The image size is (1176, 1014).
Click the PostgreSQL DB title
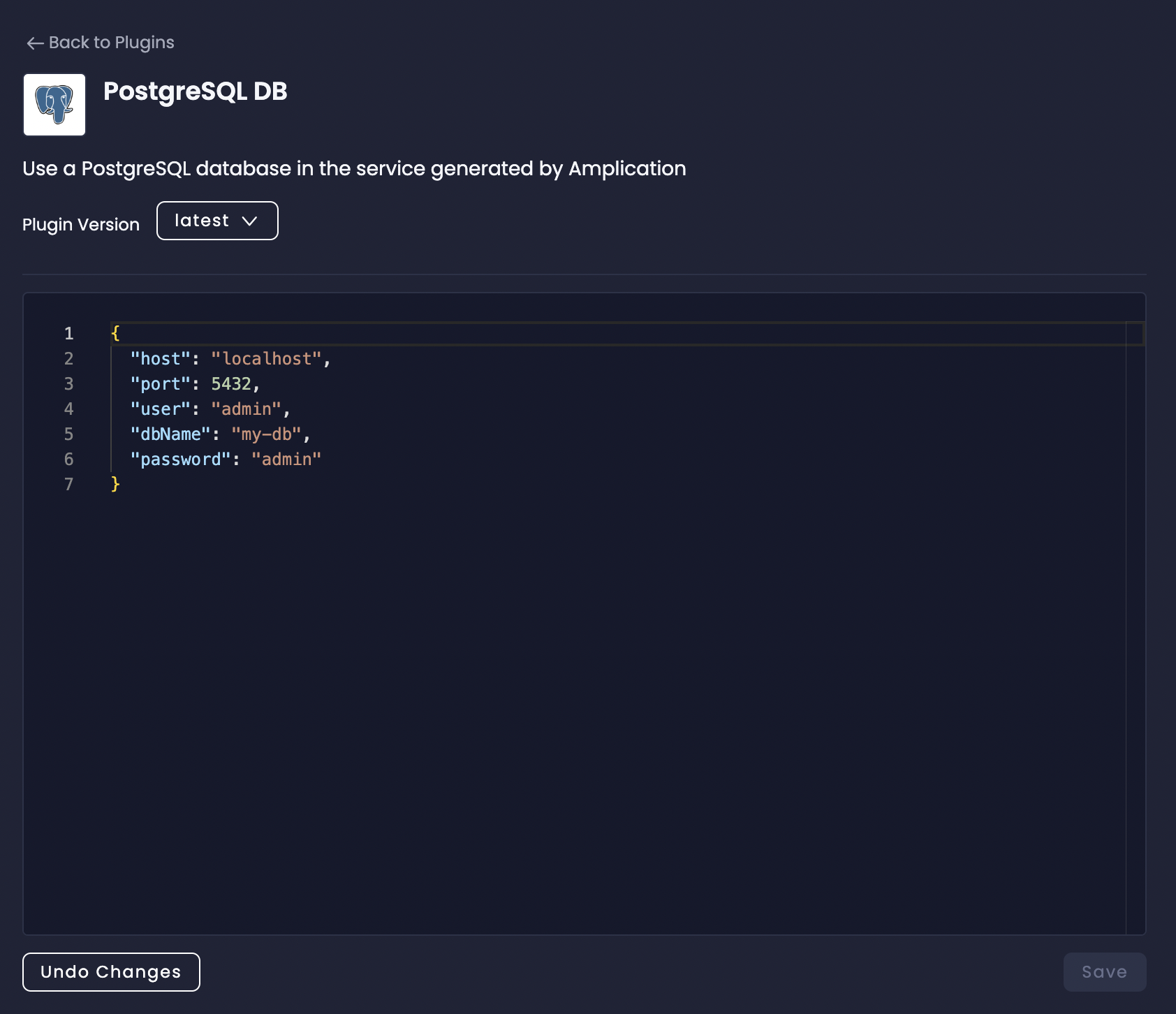click(196, 91)
